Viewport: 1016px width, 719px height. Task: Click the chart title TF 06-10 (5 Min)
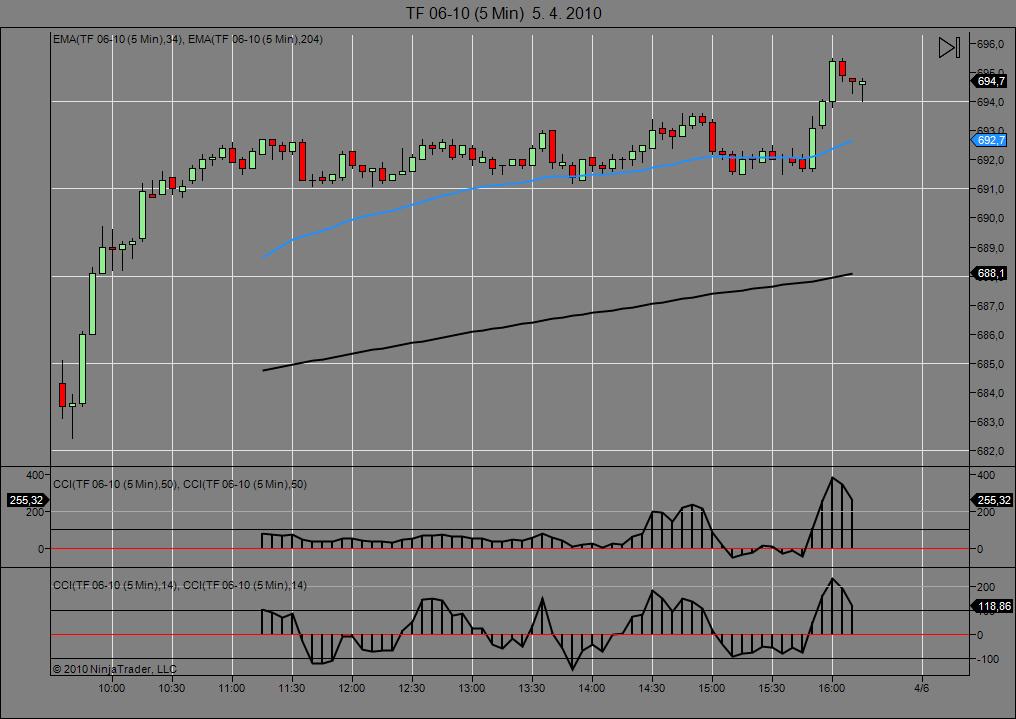[x=464, y=13]
